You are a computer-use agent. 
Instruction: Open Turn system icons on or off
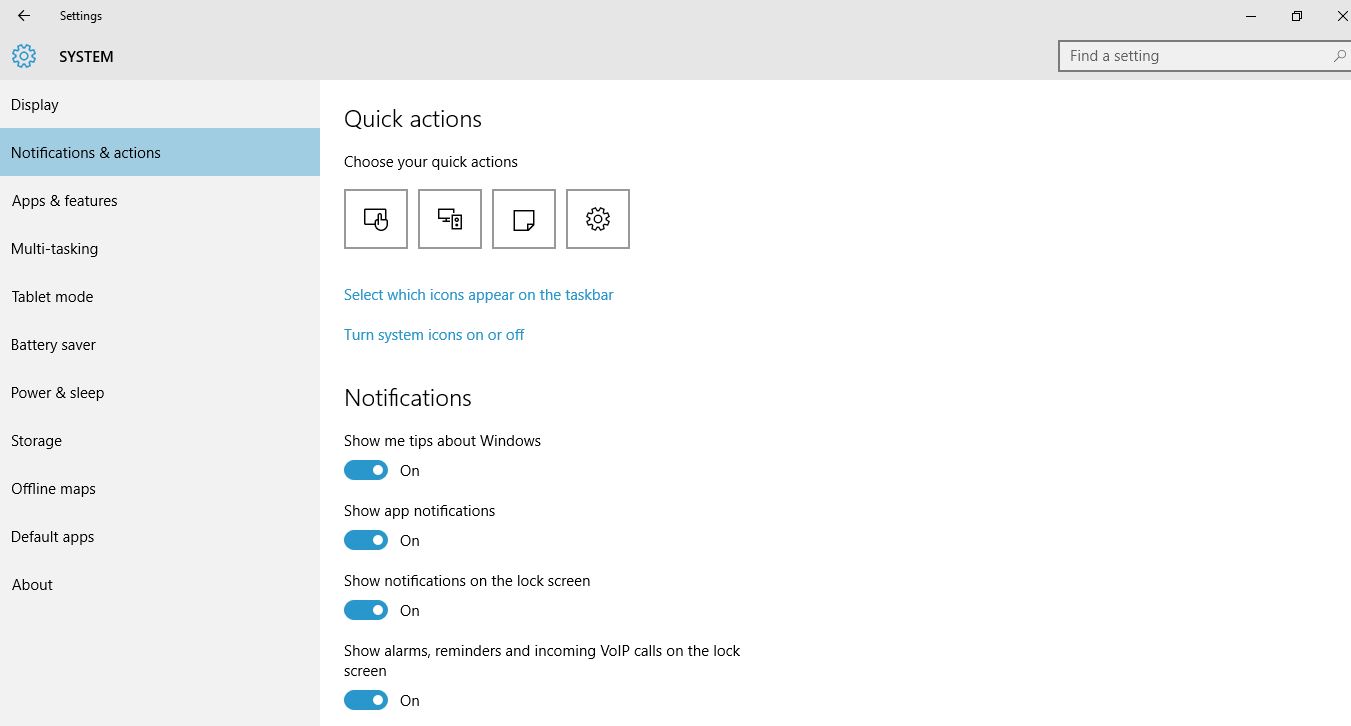click(434, 334)
